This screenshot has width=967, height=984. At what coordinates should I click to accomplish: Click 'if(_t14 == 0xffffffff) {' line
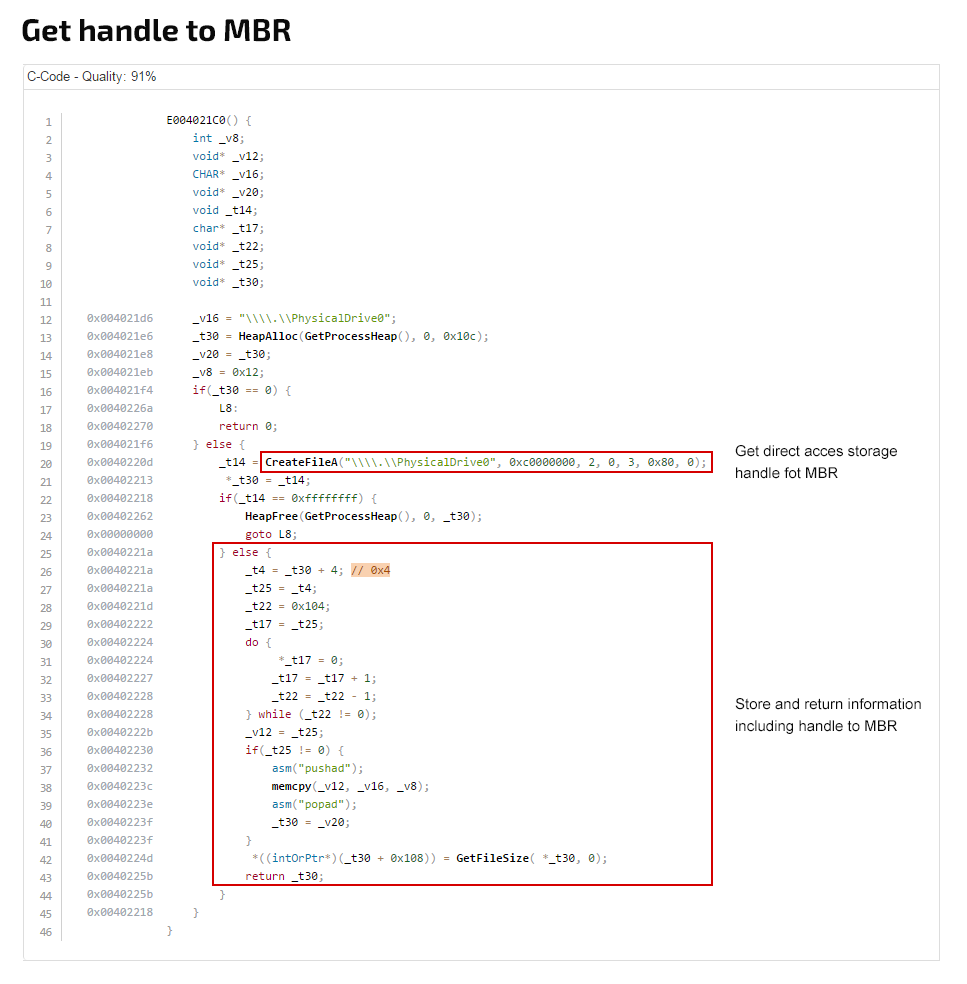coord(298,498)
